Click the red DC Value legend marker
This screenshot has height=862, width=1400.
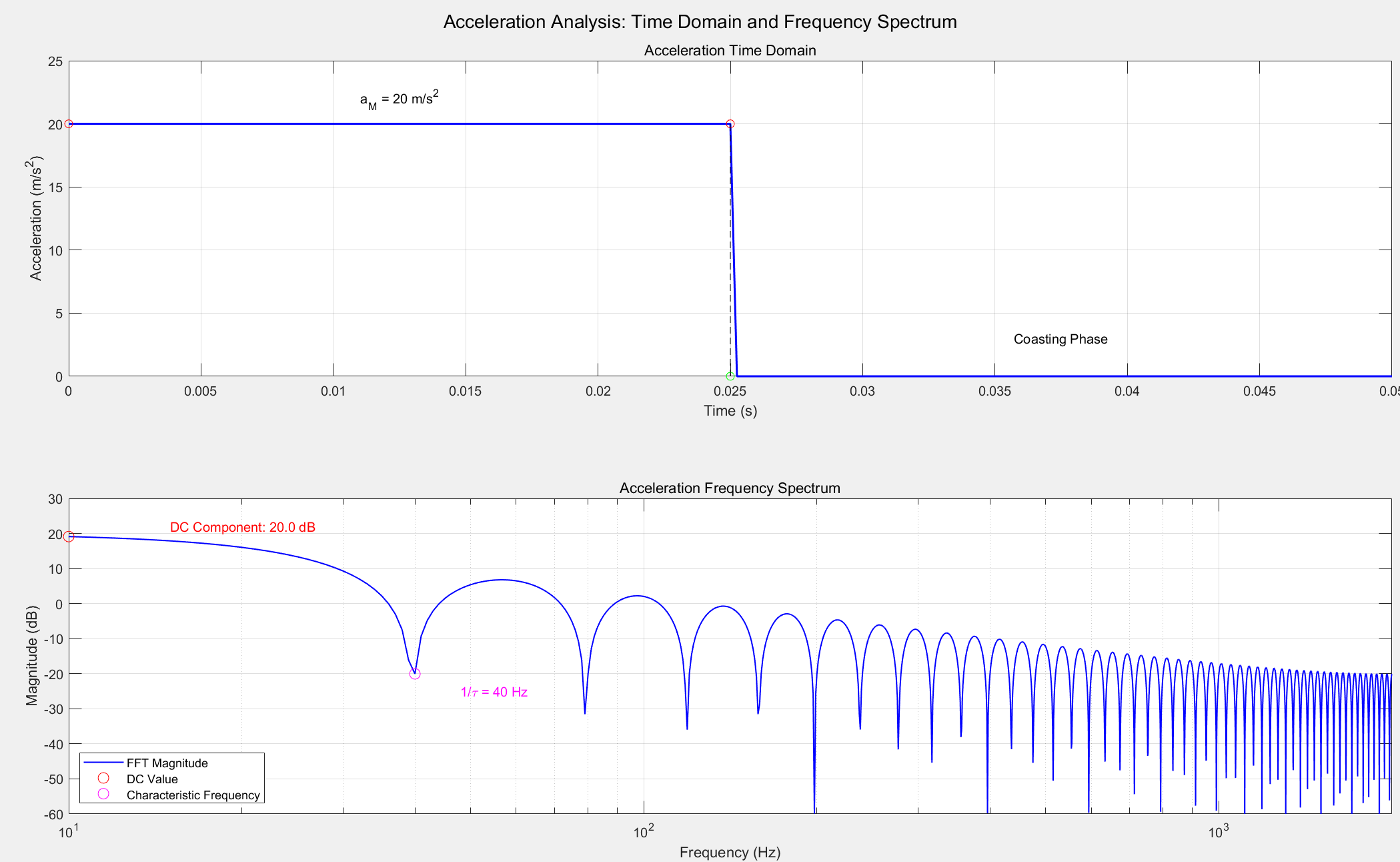coord(103,778)
